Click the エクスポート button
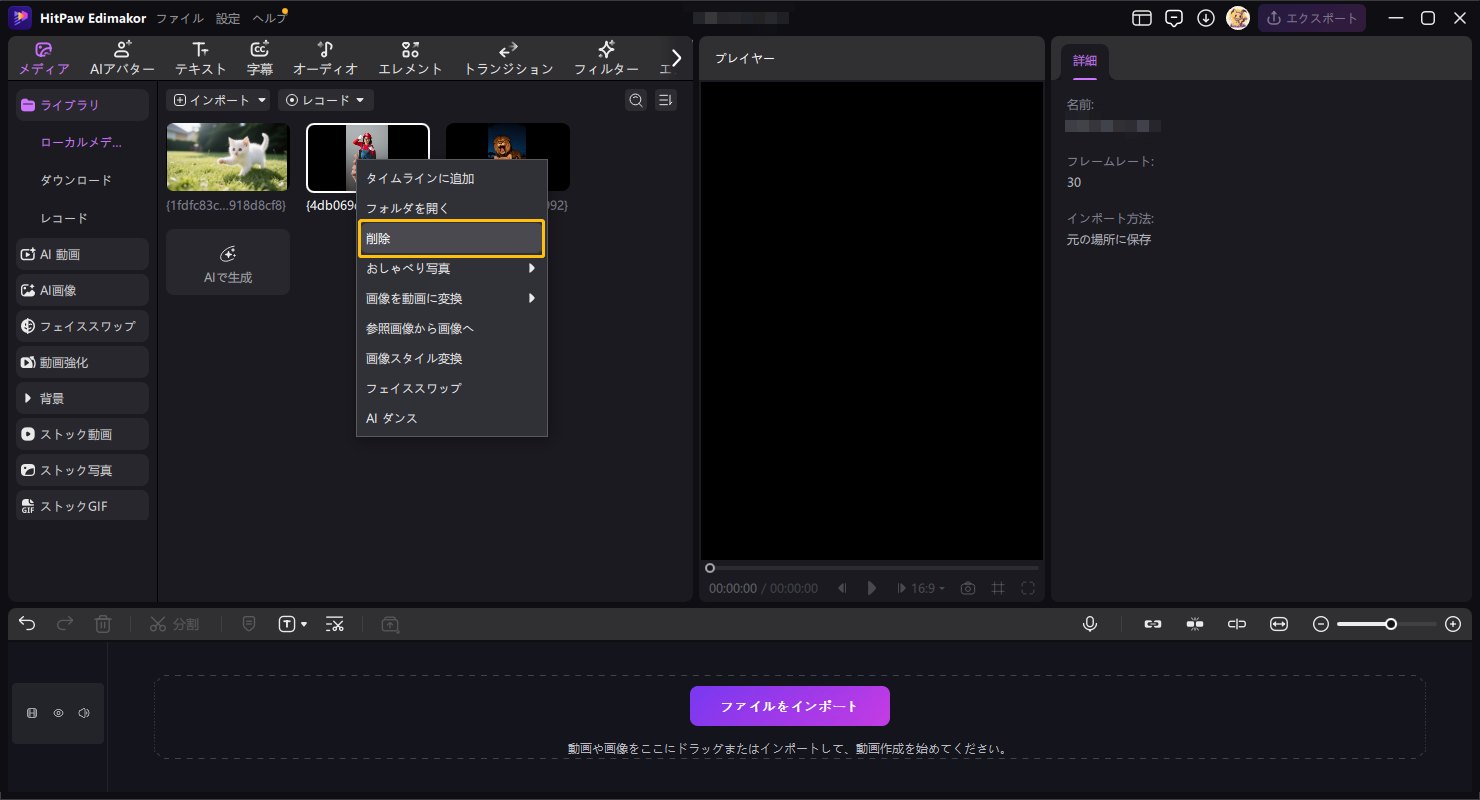The image size is (1480, 800). coord(1312,17)
